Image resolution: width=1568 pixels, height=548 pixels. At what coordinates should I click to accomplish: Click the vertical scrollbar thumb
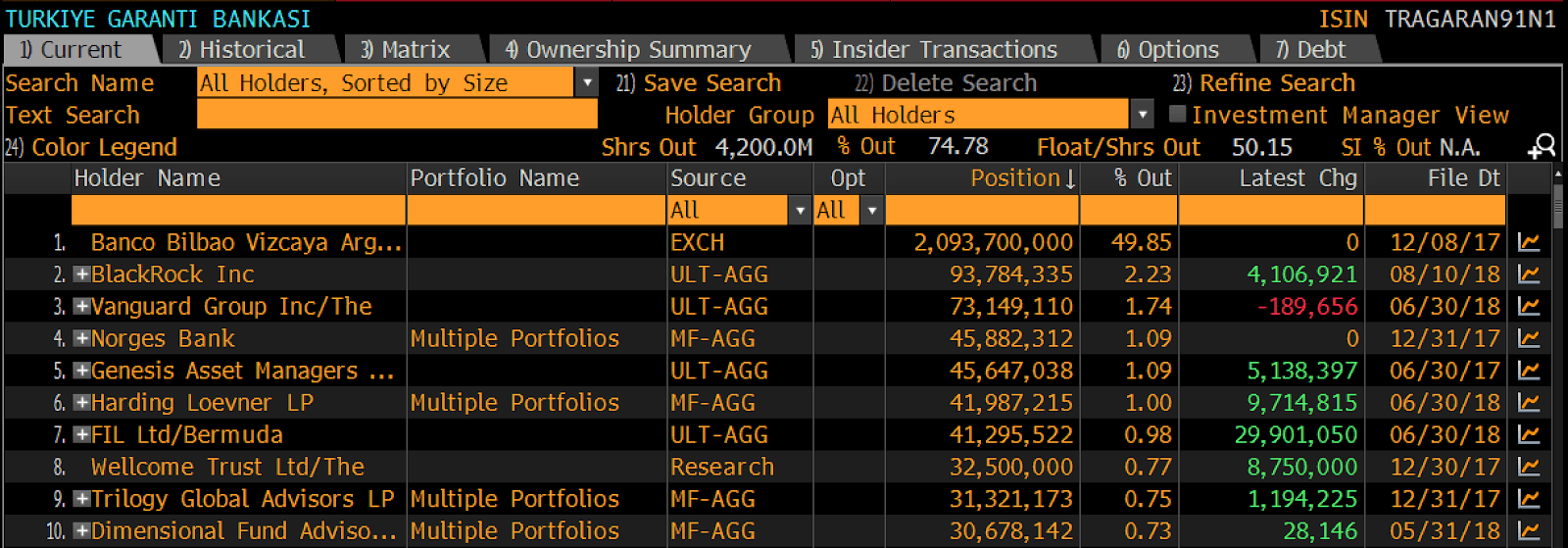point(1558,207)
